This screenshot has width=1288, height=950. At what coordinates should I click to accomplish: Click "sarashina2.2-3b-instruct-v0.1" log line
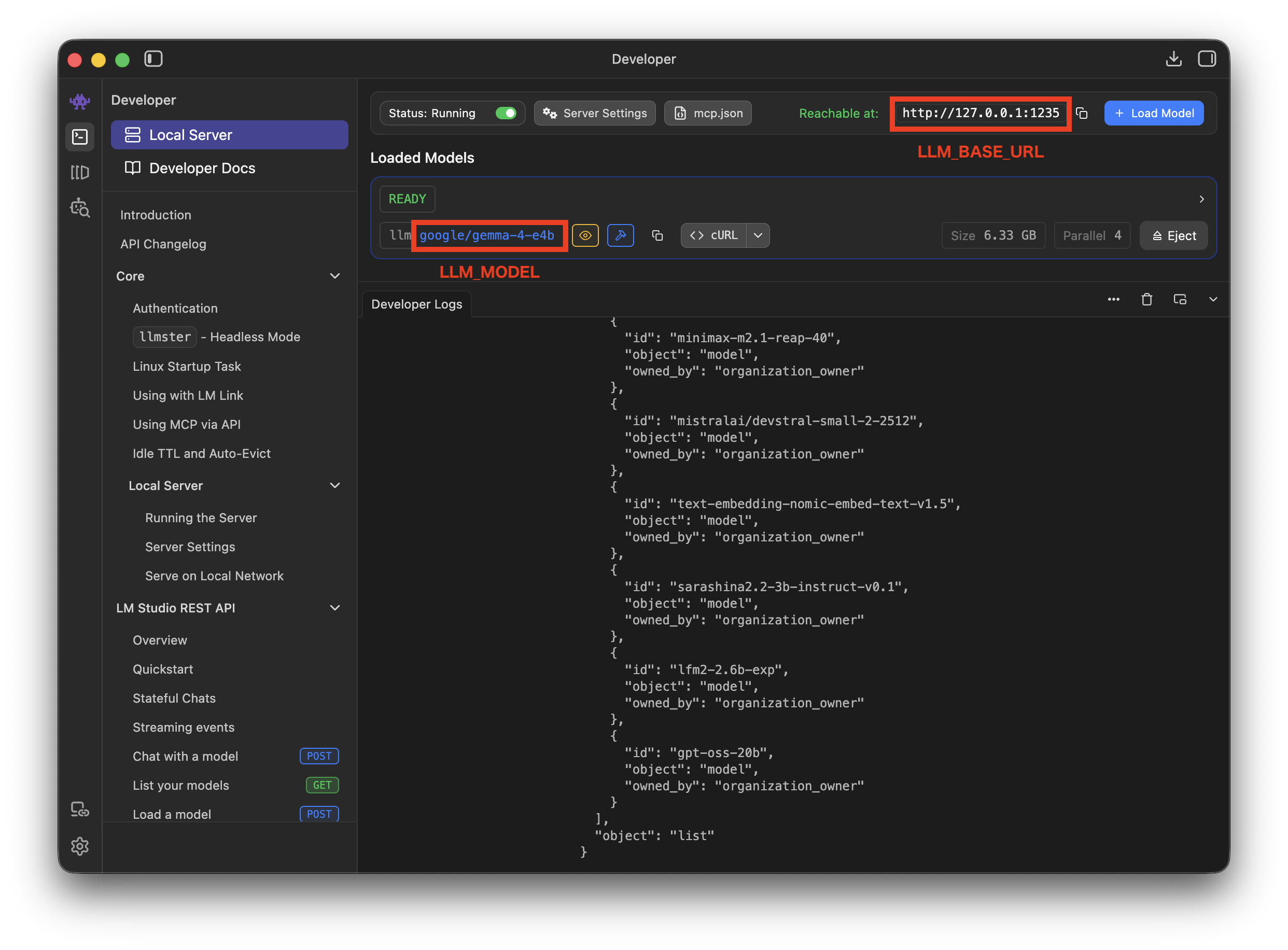(x=766, y=587)
